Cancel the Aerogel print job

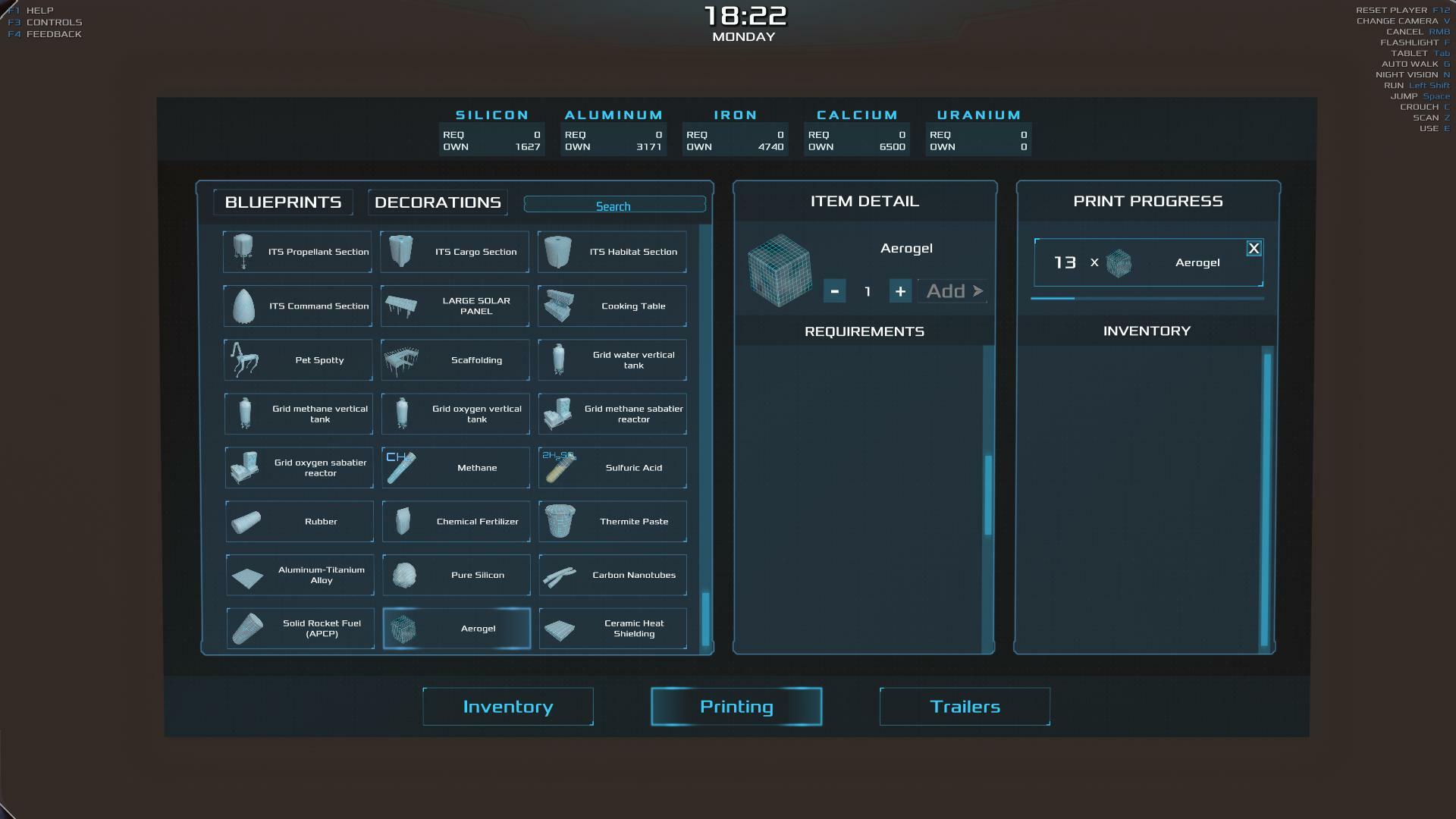(x=1254, y=249)
